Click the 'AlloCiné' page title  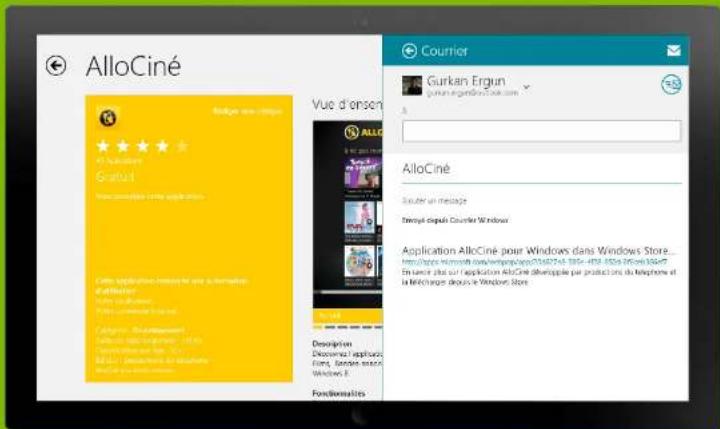(133, 66)
